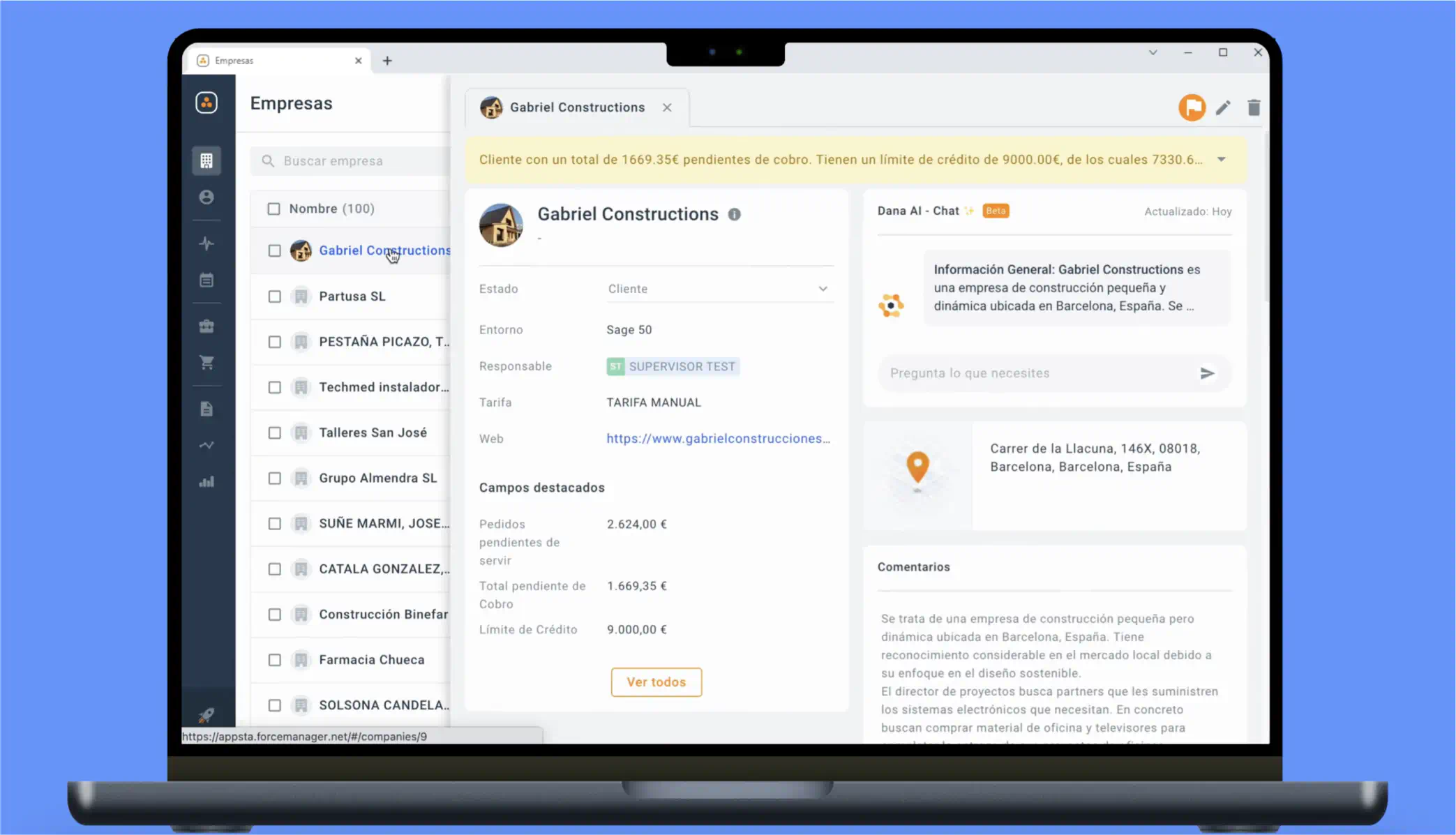Open the activity pulse icon in sidebar
Screen dimensions: 1456x835
coord(207,243)
